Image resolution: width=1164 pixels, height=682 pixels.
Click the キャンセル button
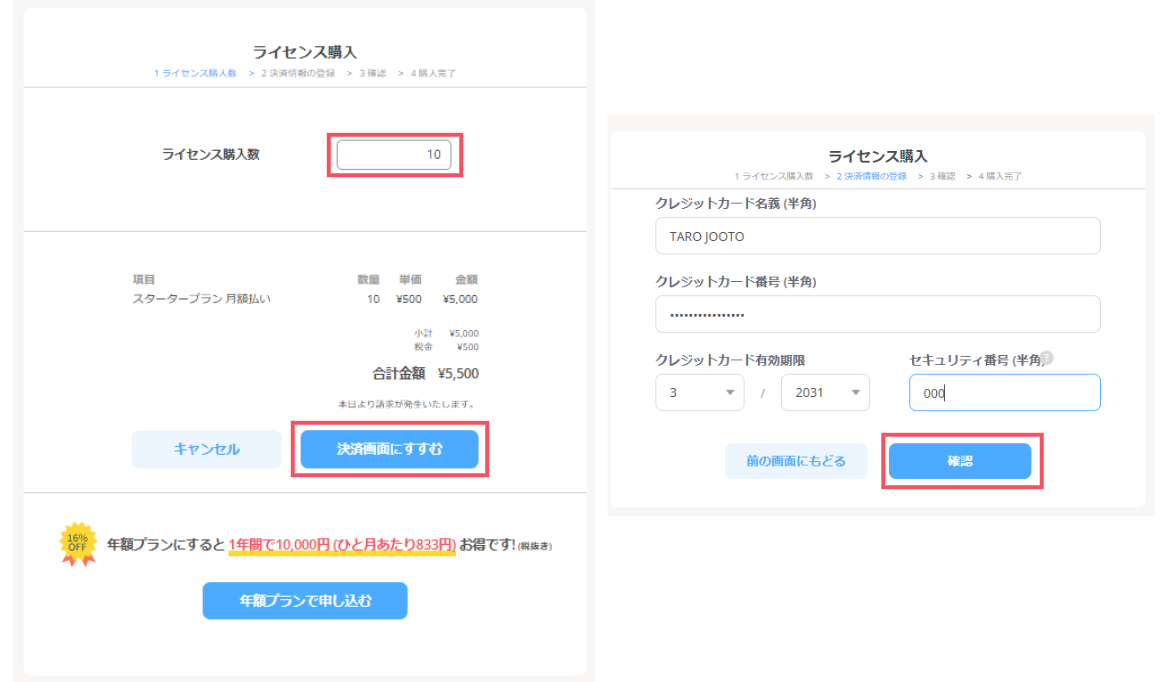point(206,449)
